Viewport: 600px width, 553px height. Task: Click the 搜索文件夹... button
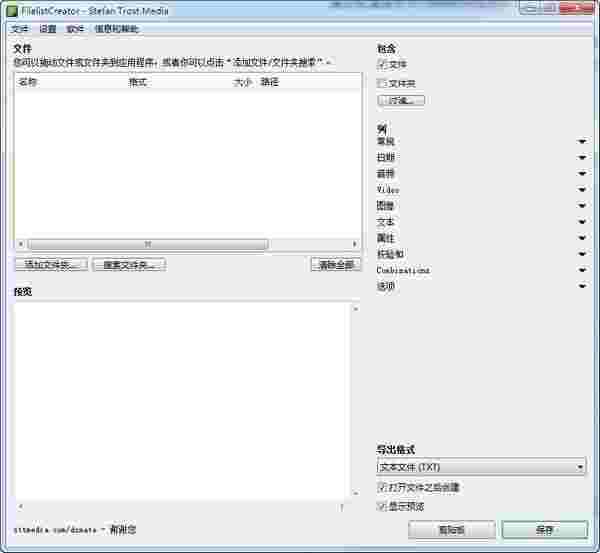(129, 264)
